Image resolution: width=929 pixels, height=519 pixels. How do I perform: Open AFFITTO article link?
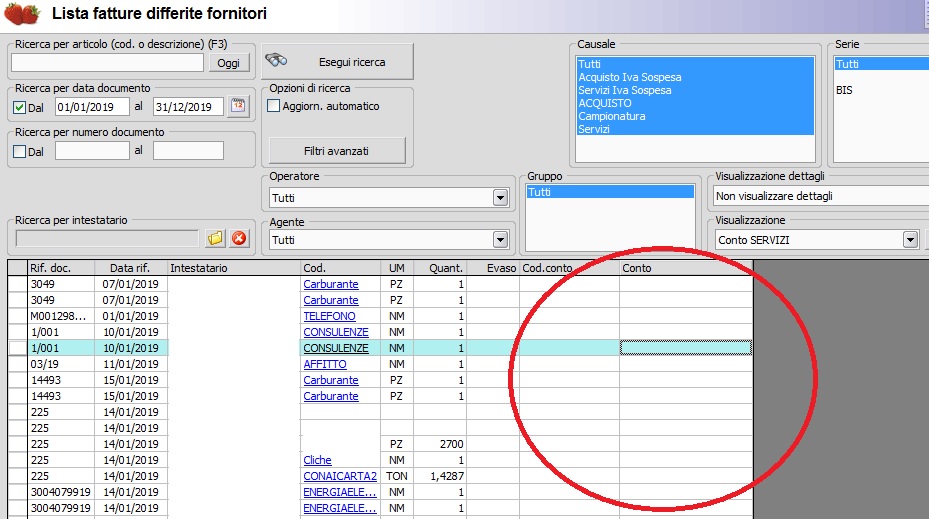[x=325, y=364]
